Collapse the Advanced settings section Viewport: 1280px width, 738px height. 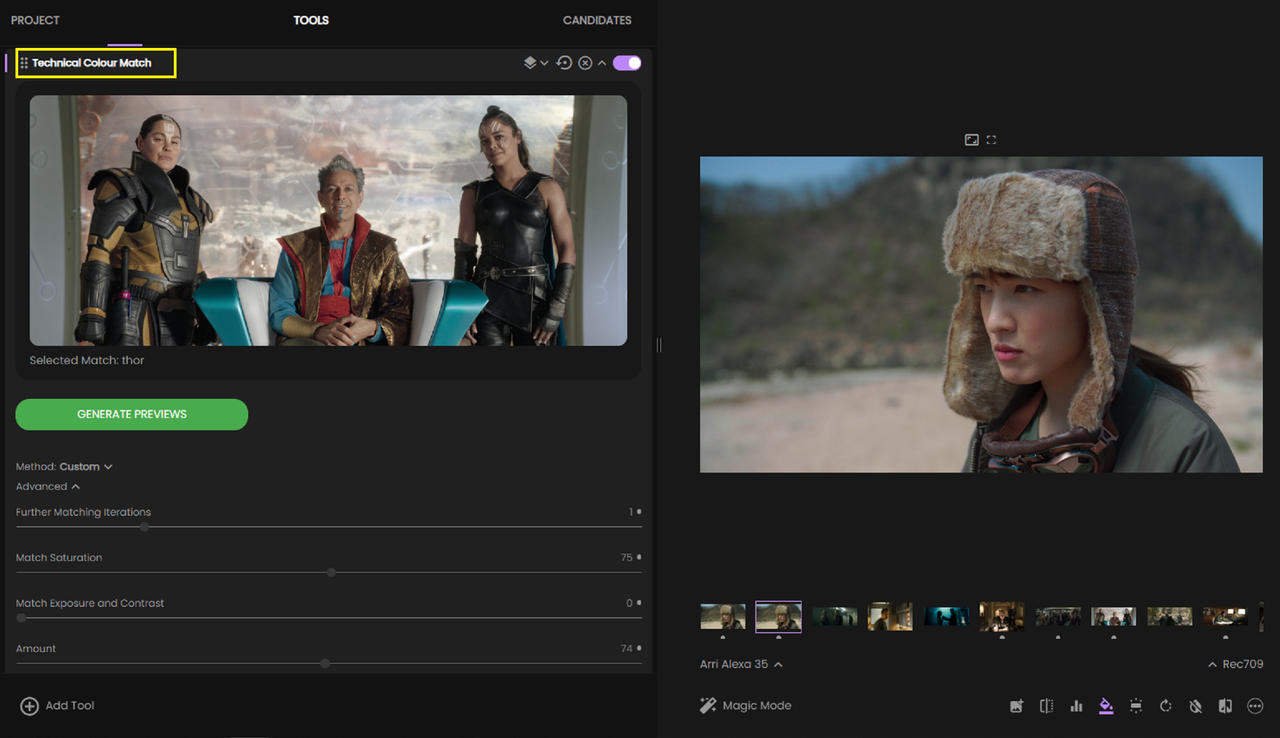48,487
